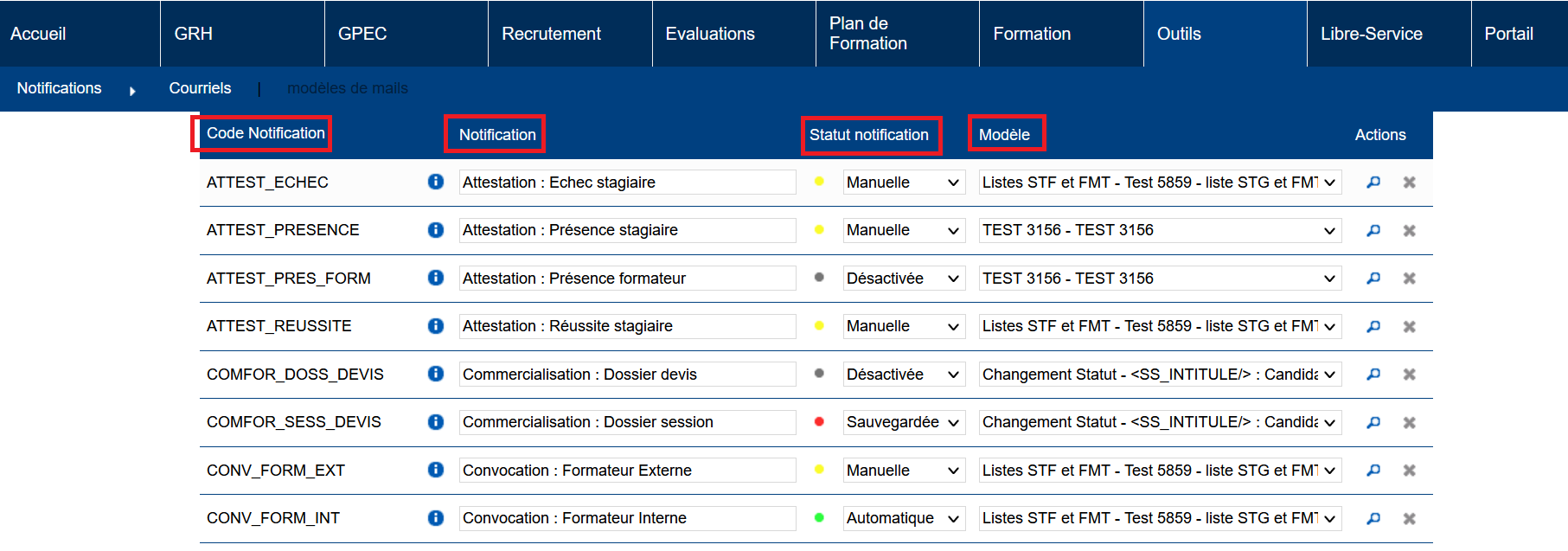Expand model dropdown on COMFOR_DOSS_DEVIS row
Screen dimensions: 1568x551
click(1159, 375)
